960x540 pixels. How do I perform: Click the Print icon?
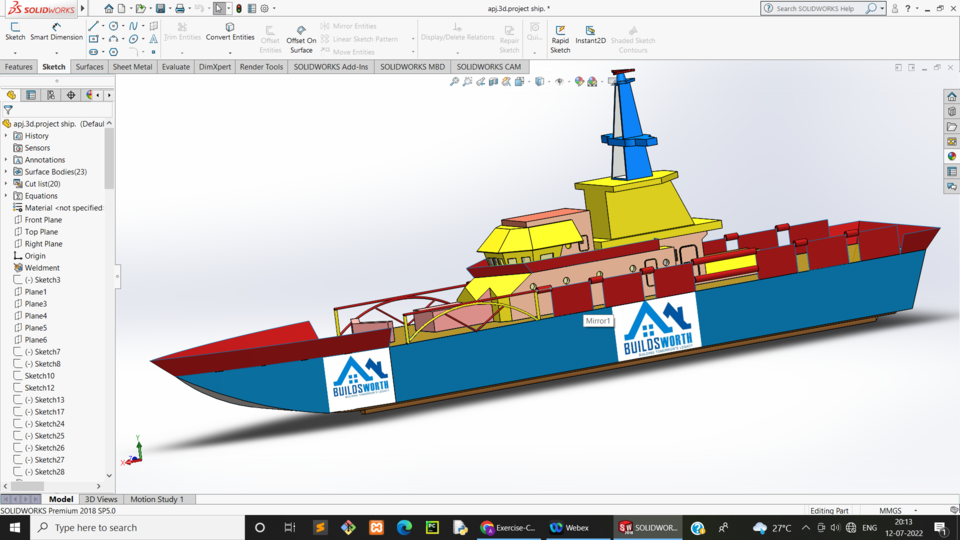pos(179,9)
